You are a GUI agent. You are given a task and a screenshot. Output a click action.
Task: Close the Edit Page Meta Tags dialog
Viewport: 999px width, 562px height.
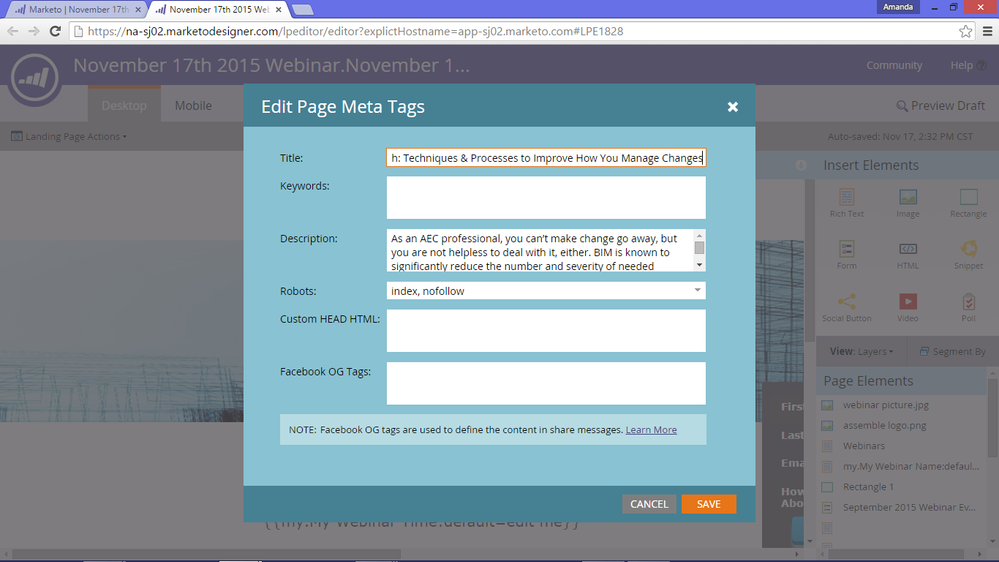coord(733,107)
